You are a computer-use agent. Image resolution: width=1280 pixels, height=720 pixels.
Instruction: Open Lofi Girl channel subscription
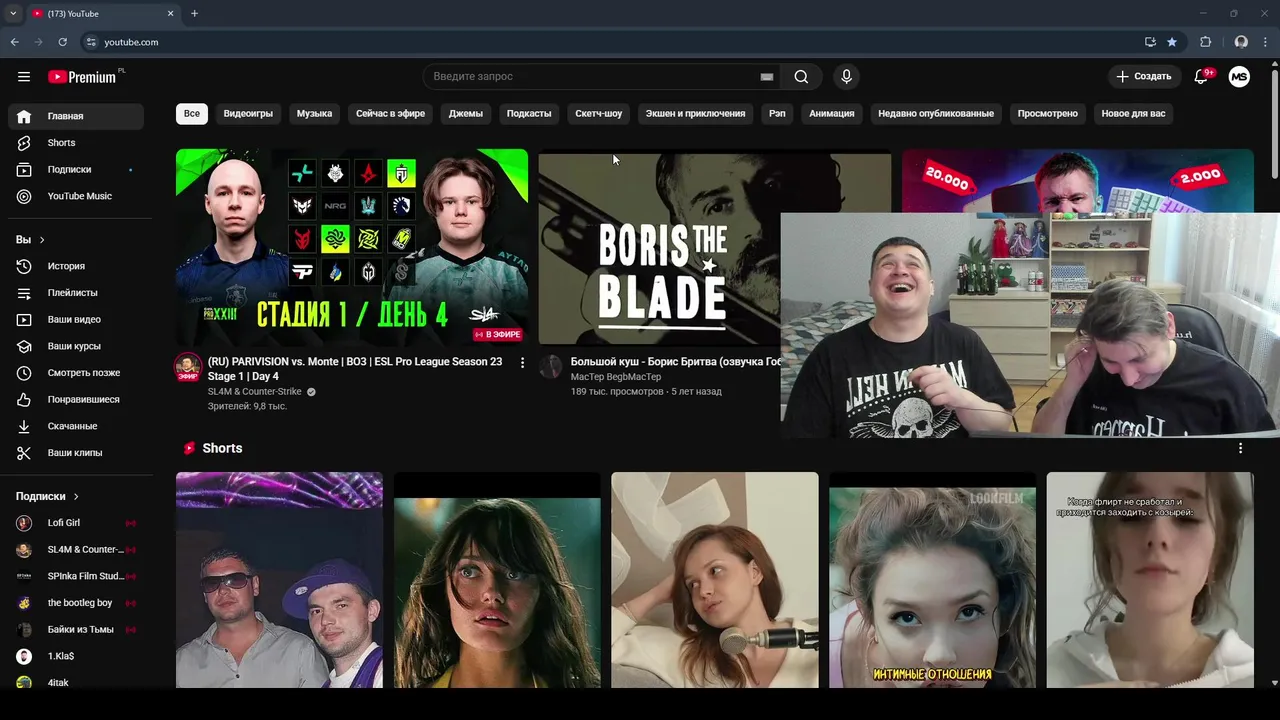coord(76,523)
